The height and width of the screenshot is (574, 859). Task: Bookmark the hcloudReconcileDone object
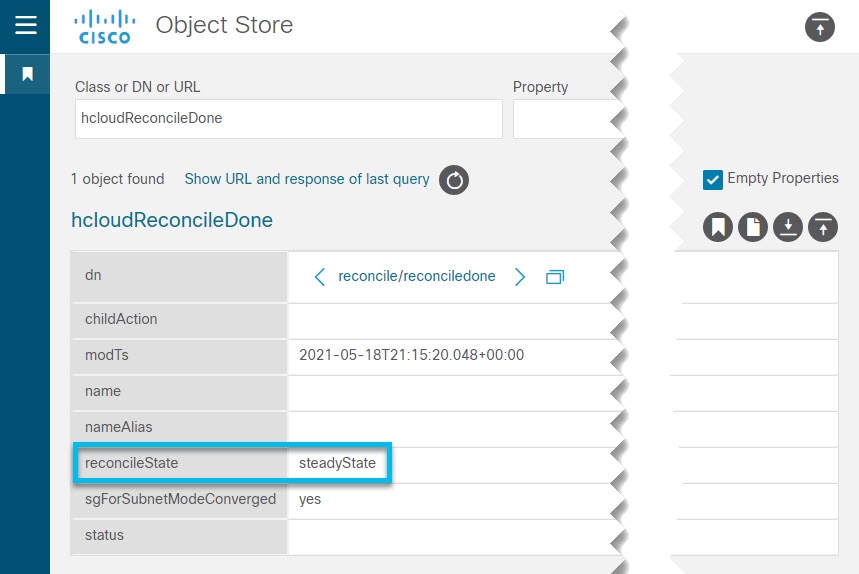click(718, 227)
